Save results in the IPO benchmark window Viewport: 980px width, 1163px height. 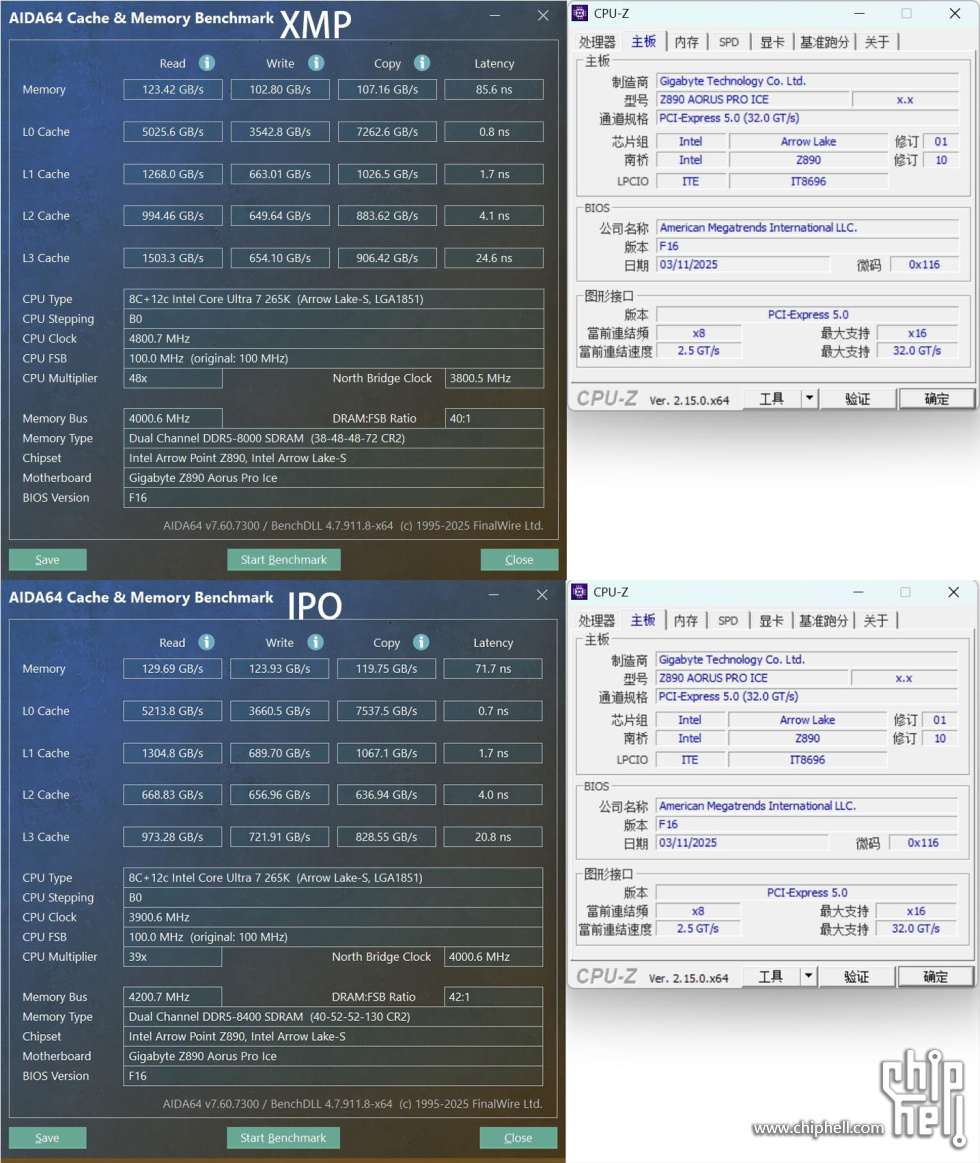pos(47,1138)
